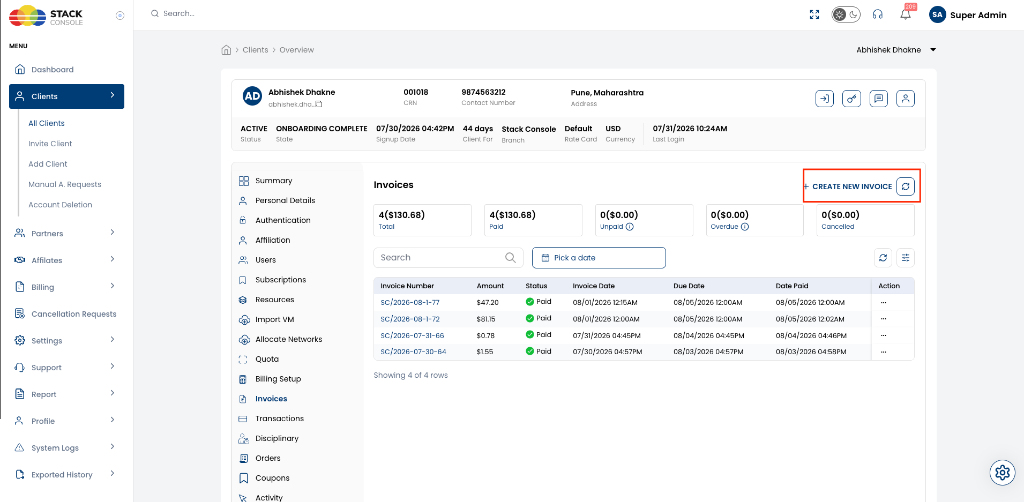The height and width of the screenshot is (502, 1024).
Task: Open invoice SC/2026-07-31-66
Action: coord(412,335)
